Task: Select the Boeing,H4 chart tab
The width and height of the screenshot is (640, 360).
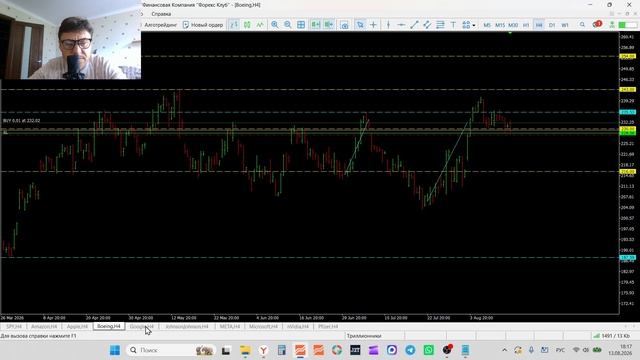Action: 109,326
